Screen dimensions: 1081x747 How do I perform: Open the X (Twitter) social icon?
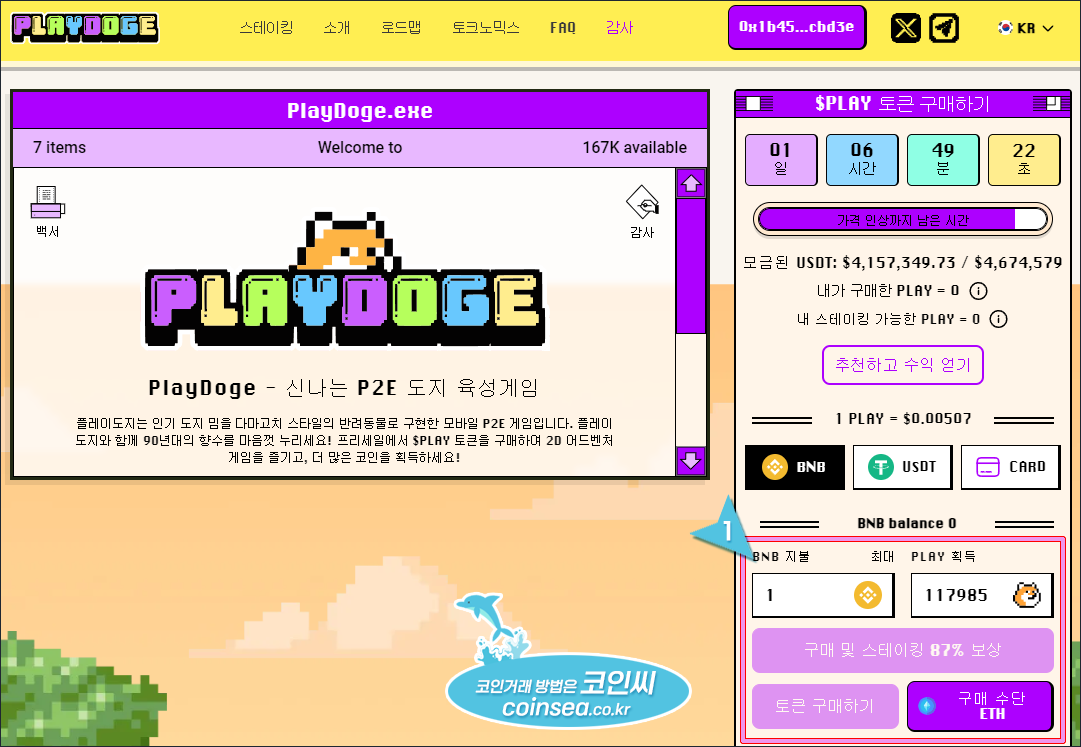(905, 28)
